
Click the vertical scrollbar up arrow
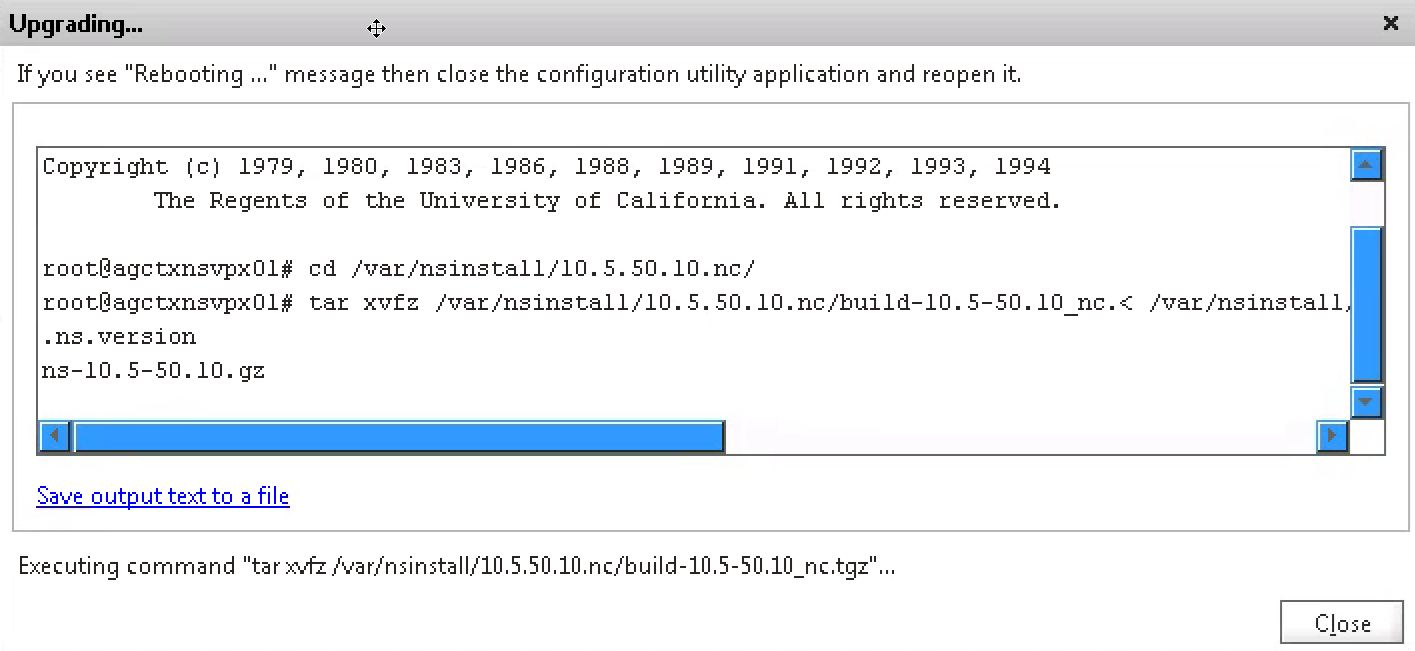click(x=1366, y=165)
